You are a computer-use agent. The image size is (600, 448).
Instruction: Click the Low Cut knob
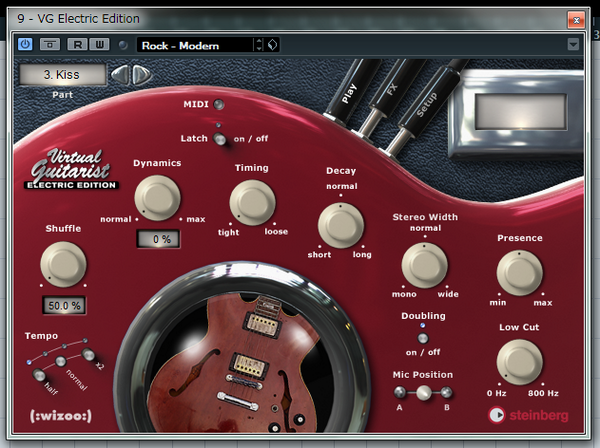pos(519,362)
